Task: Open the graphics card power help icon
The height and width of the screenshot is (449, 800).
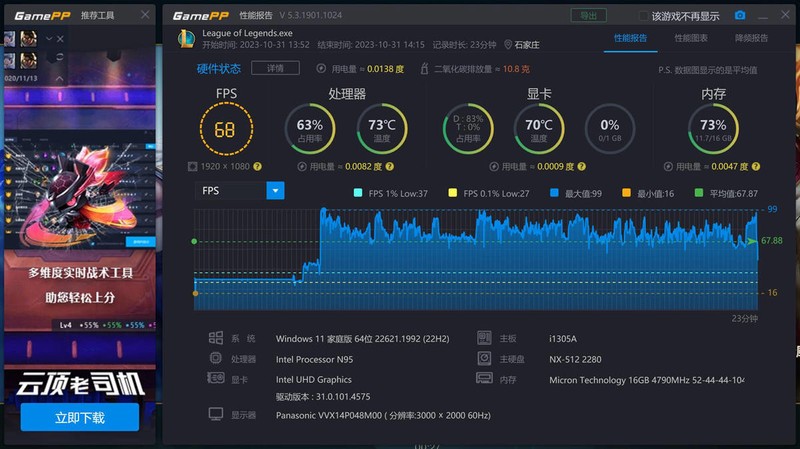Action: coord(582,166)
